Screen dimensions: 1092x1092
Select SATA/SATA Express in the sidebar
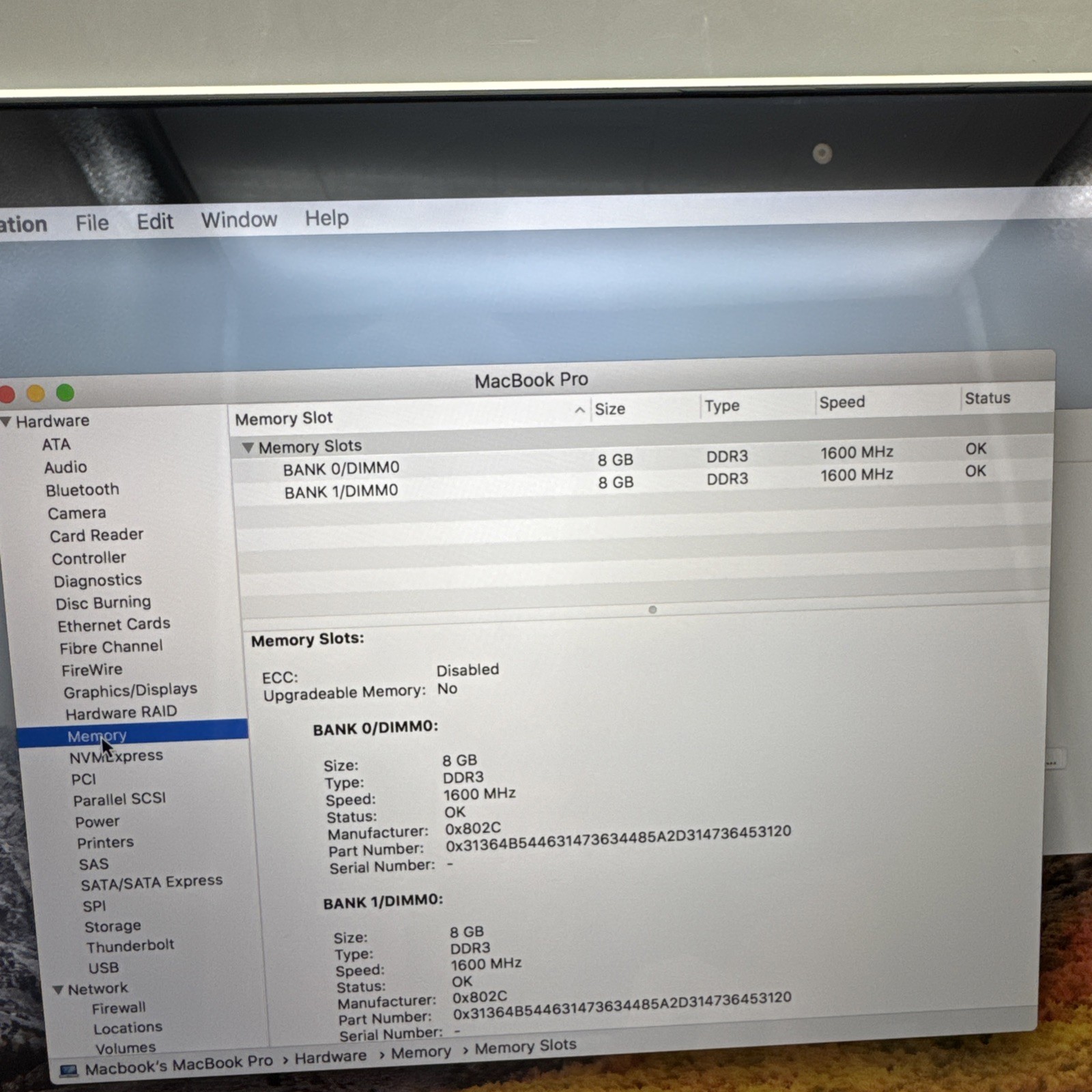[x=152, y=883]
